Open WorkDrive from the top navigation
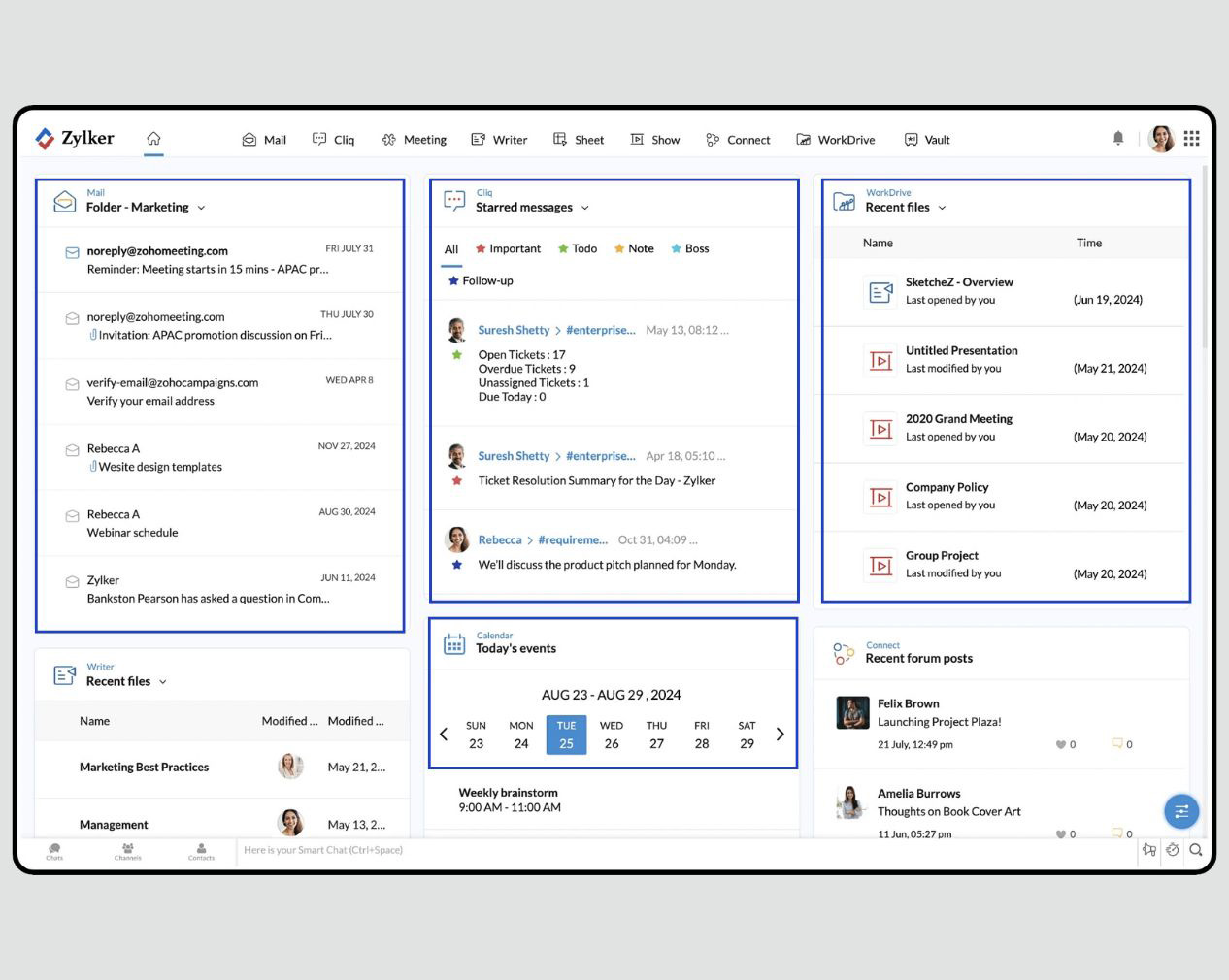This screenshot has height=980, width=1229. [x=836, y=140]
